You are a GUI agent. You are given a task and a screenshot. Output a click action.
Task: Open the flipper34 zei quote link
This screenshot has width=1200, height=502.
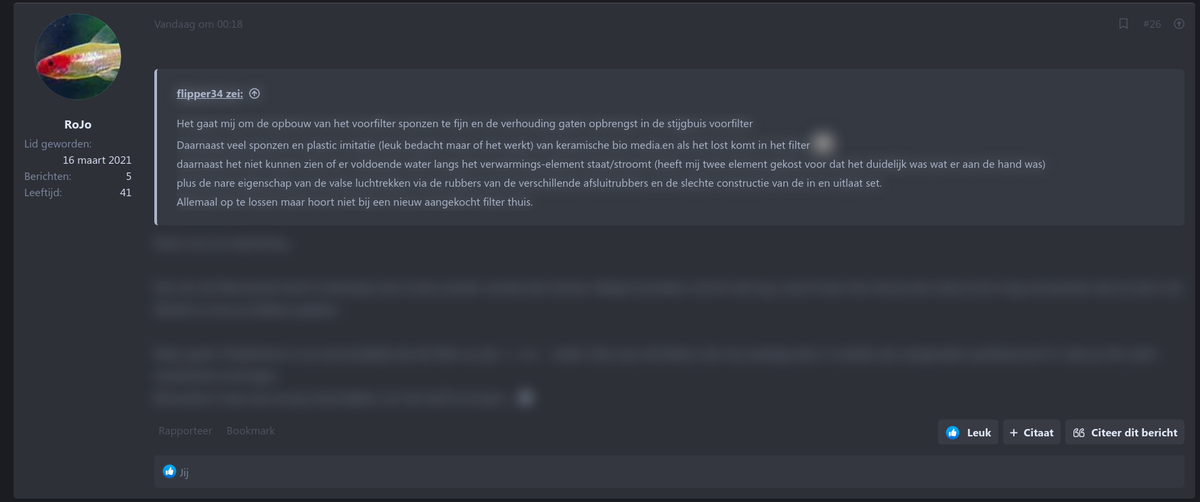pos(209,94)
